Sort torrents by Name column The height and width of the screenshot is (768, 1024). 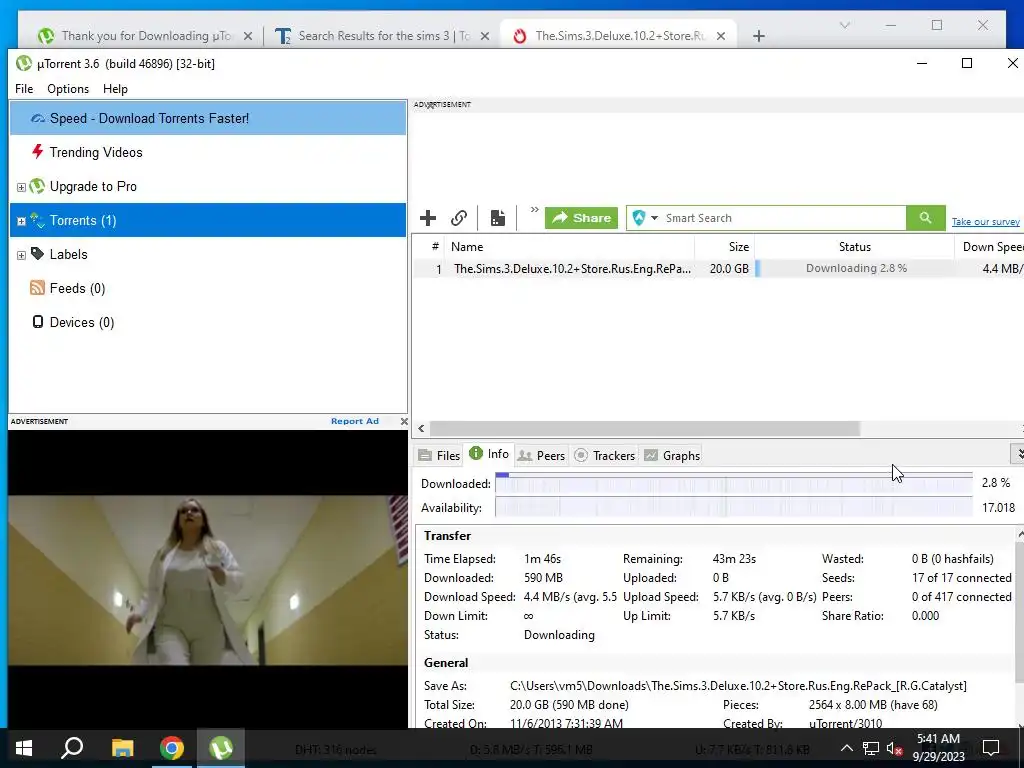(569, 247)
